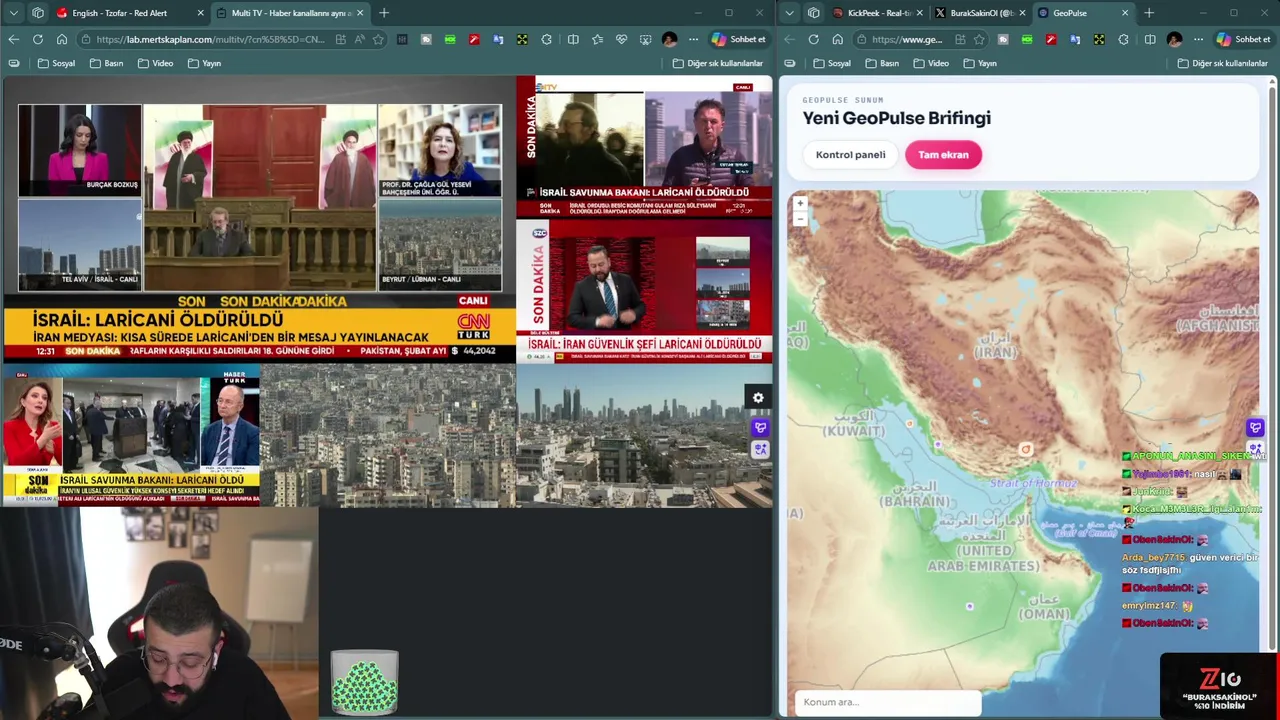Open Video bookmarks folder in left window
This screenshot has height=720, width=1280.
click(155, 63)
